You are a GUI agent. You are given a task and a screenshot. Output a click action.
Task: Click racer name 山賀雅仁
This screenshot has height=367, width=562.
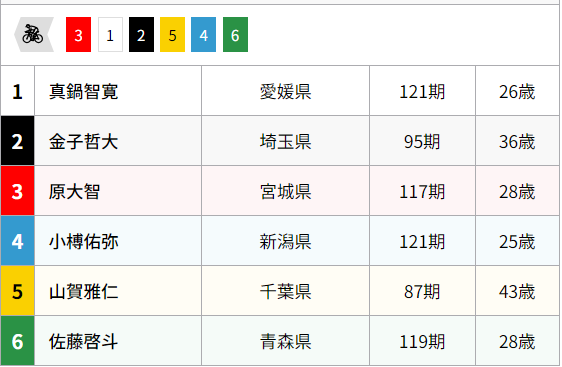[x=84, y=291]
